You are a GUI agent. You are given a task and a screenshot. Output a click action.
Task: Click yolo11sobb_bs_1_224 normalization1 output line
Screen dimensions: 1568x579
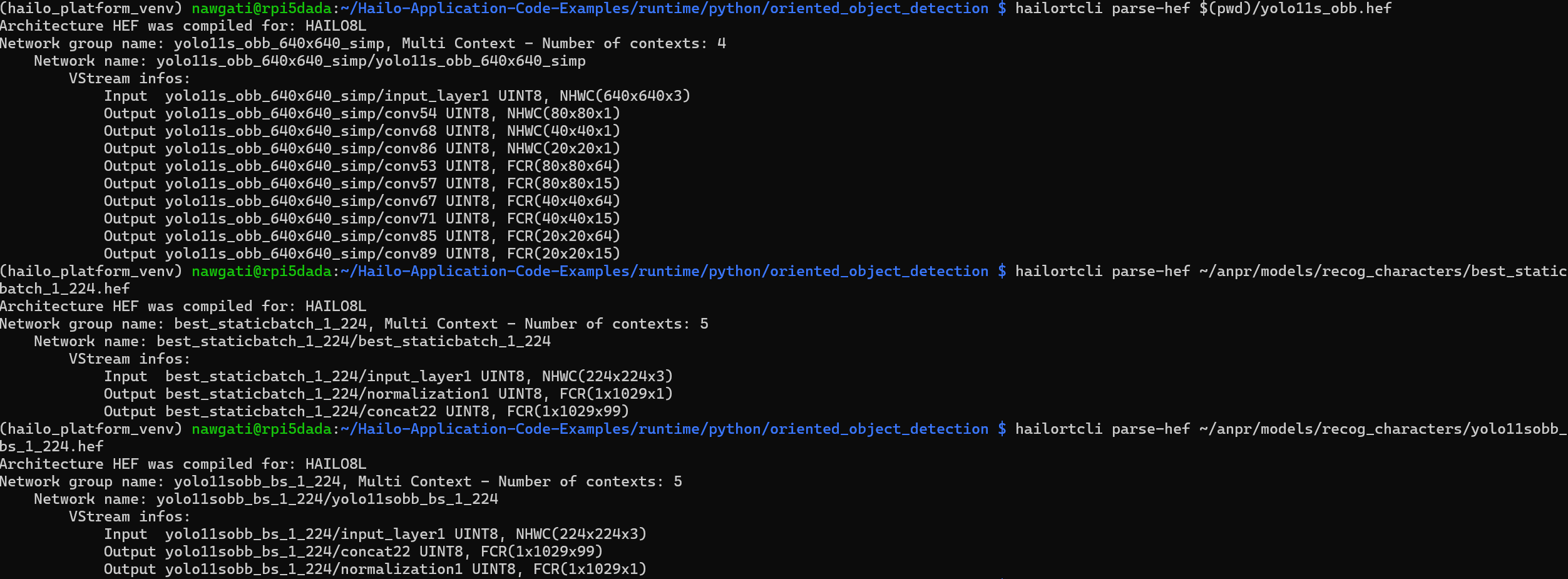pos(375,570)
